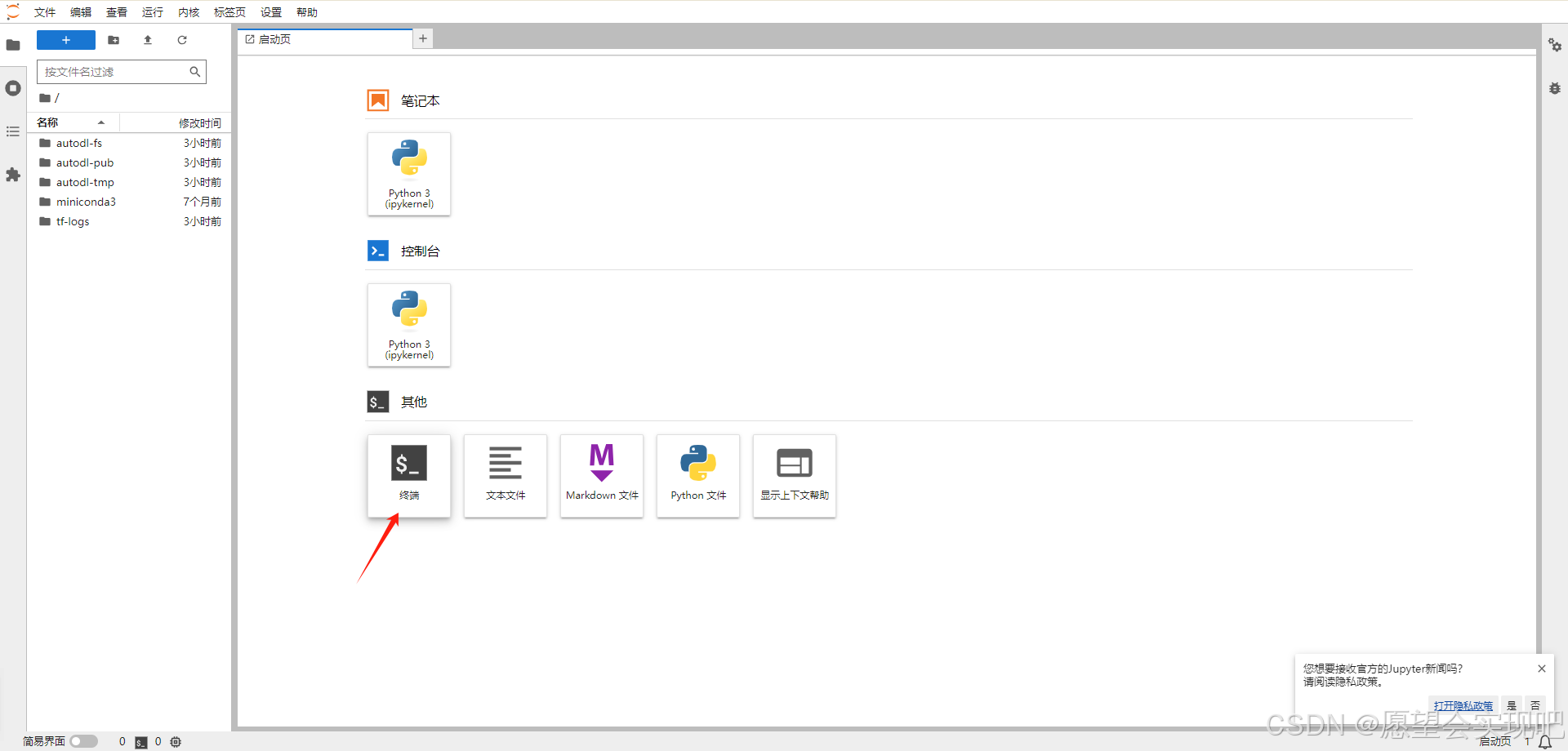Open the miniconda3 folder
The width and height of the screenshot is (1568, 751).
[x=86, y=202]
